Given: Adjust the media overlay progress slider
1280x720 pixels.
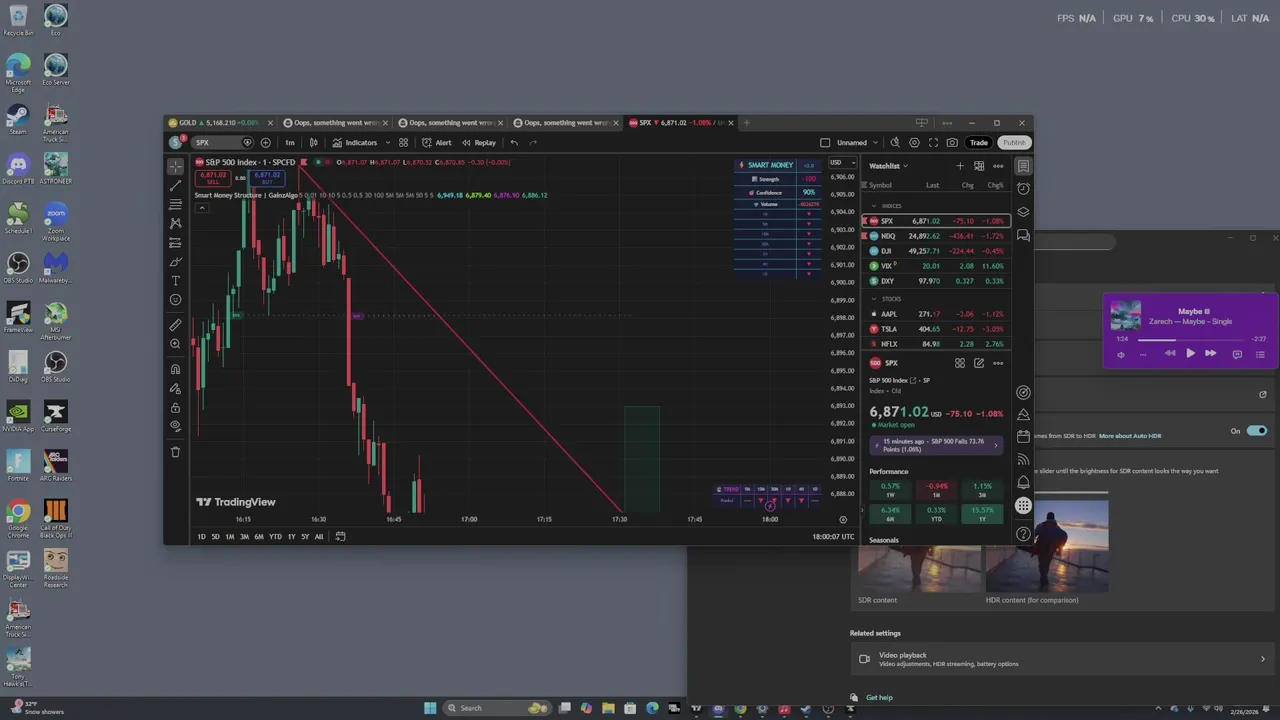Looking at the screenshot, I should 1190,340.
